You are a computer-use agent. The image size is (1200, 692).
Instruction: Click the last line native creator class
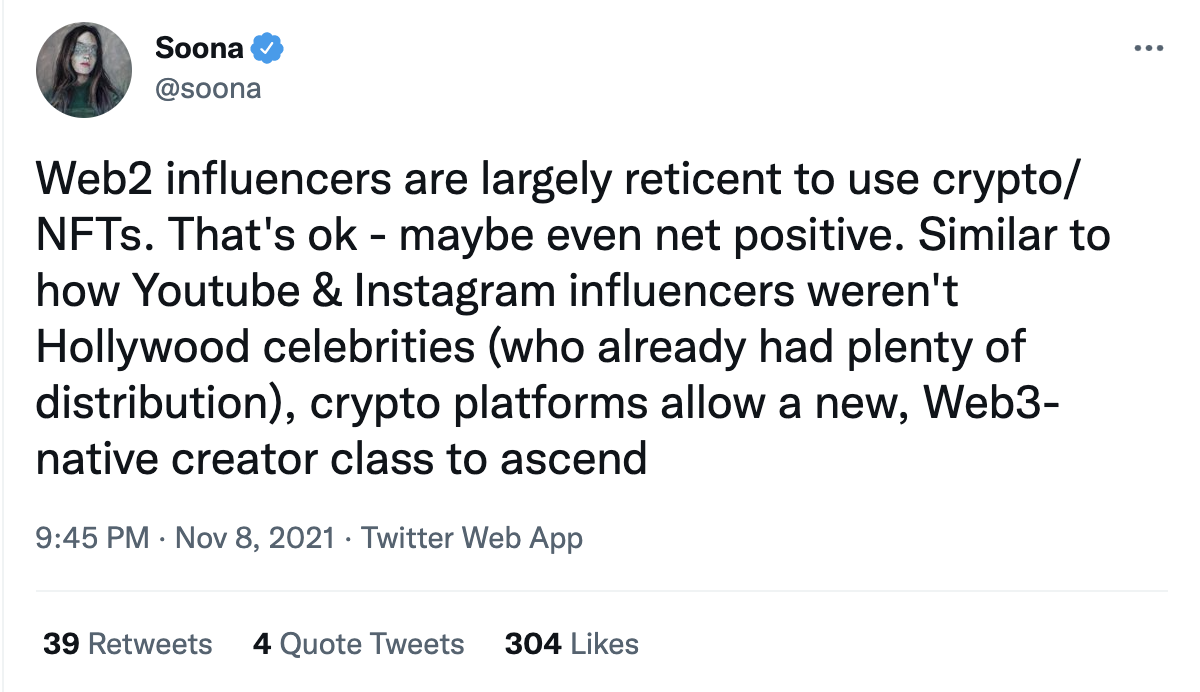point(342,459)
